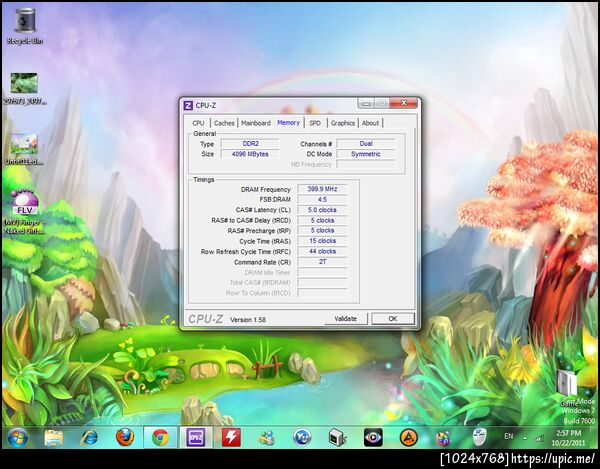Open the Graphics tab

tap(342, 123)
